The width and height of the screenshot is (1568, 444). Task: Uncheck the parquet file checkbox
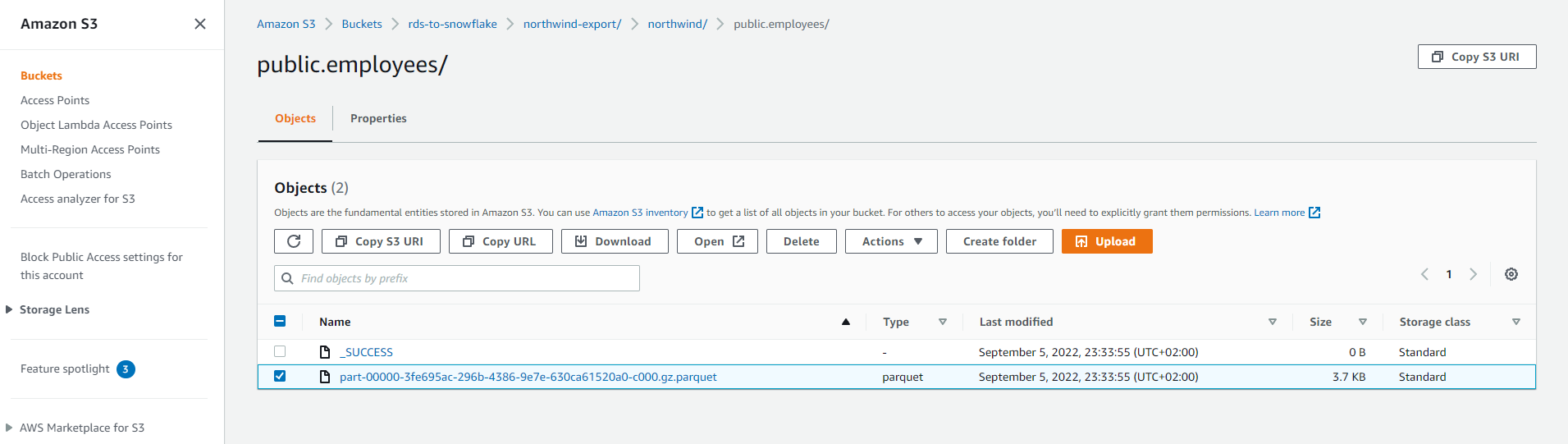click(x=280, y=376)
